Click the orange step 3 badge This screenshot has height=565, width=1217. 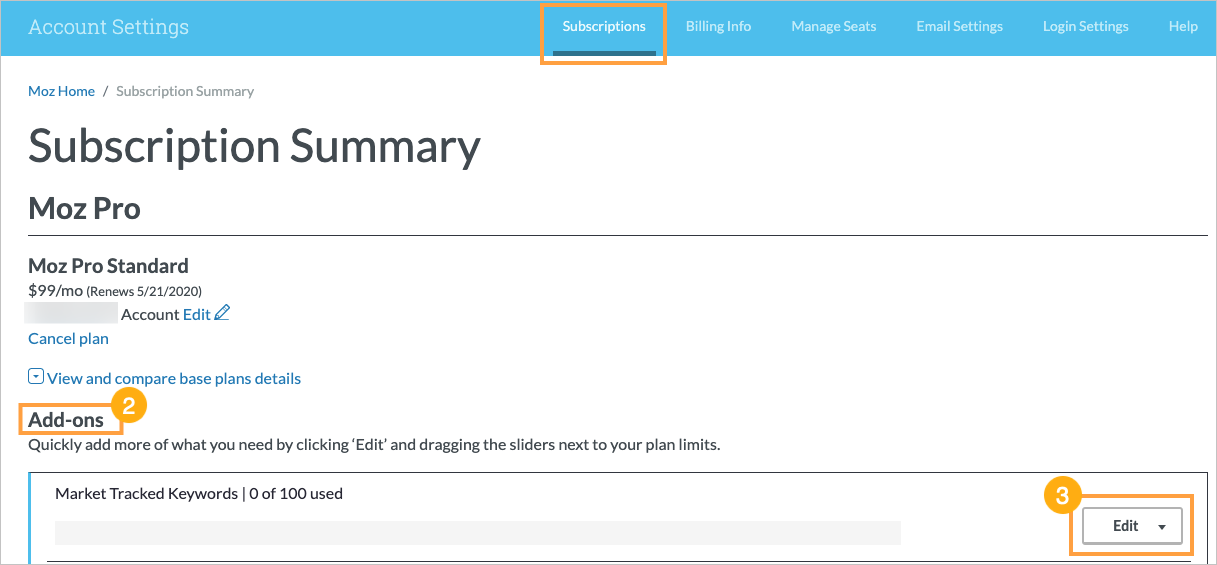point(1062,495)
